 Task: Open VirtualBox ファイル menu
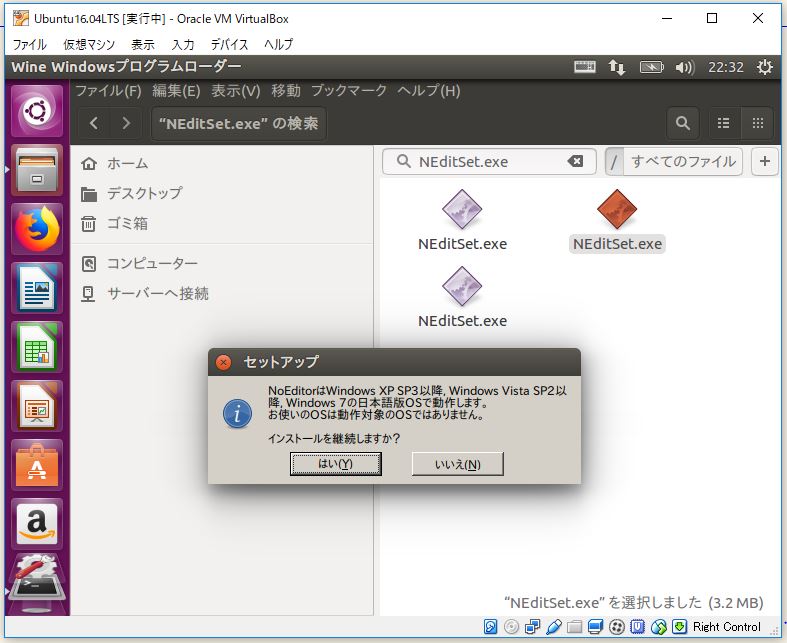click(x=30, y=45)
